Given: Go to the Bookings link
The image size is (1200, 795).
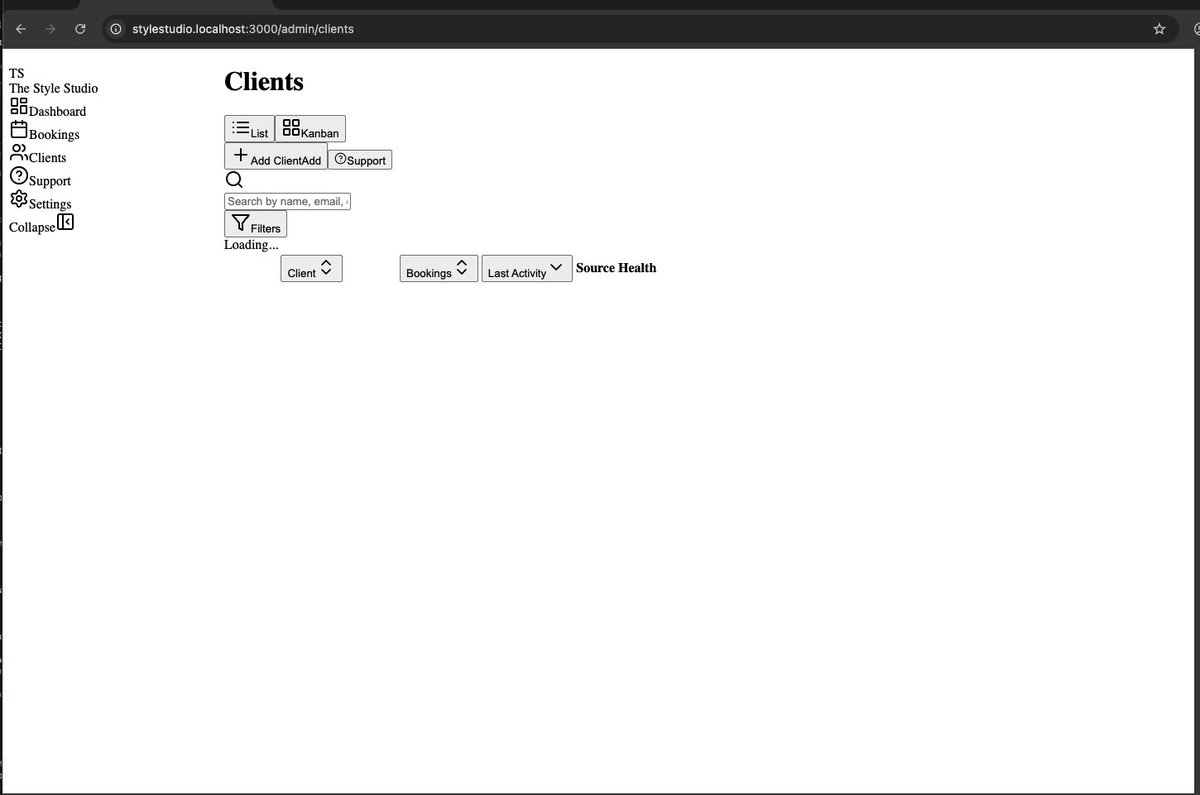Looking at the screenshot, I should coord(54,134).
